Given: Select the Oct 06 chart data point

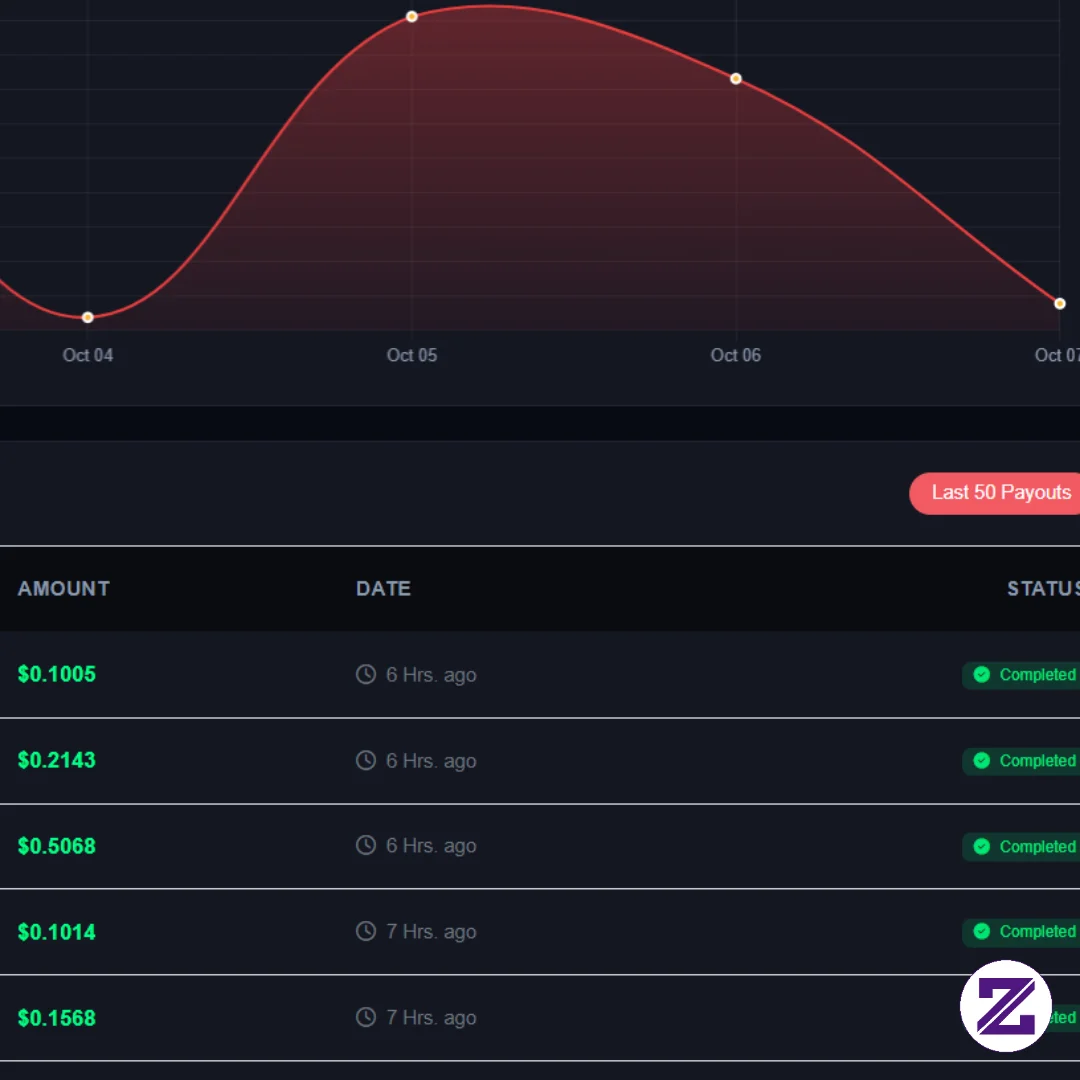Looking at the screenshot, I should coord(736,79).
